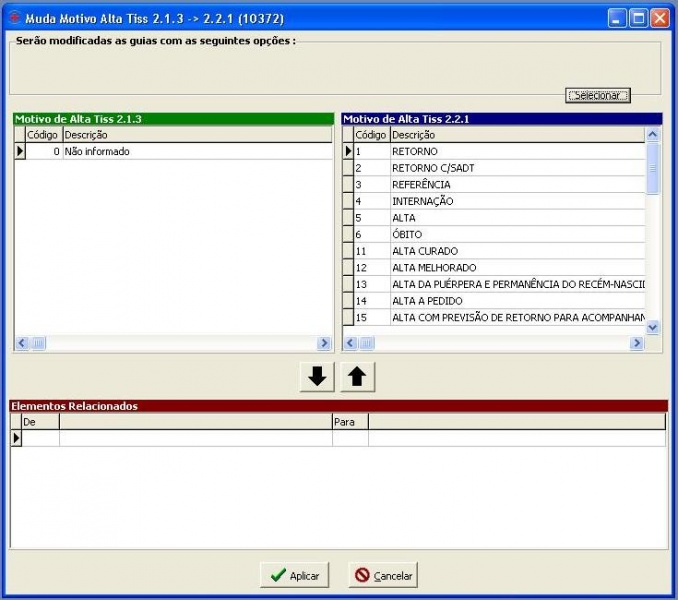
Task: Click the left scroll arrow under Tiss 2.2.1 list
Action: coord(350,343)
